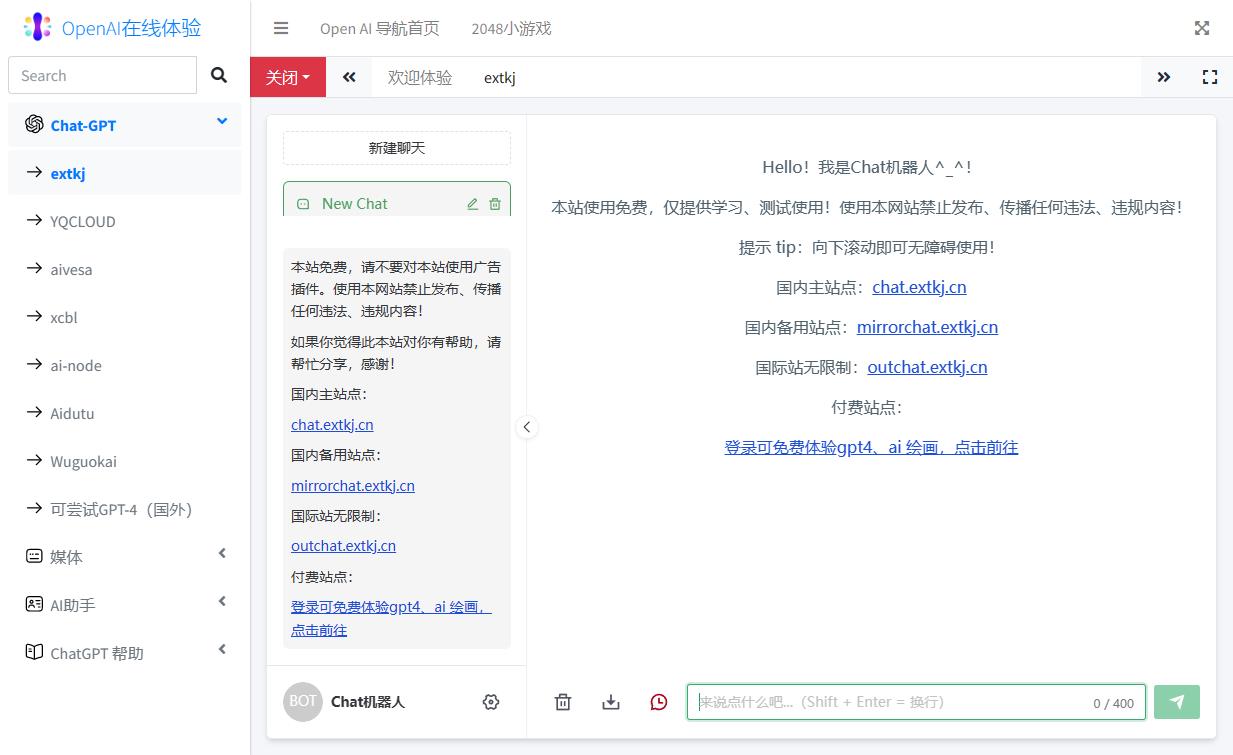The width and height of the screenshot is (1233, 755).
Task: Open the 2048小游戏 menu item
Action: pyautogui.click(x=510, y=28)
